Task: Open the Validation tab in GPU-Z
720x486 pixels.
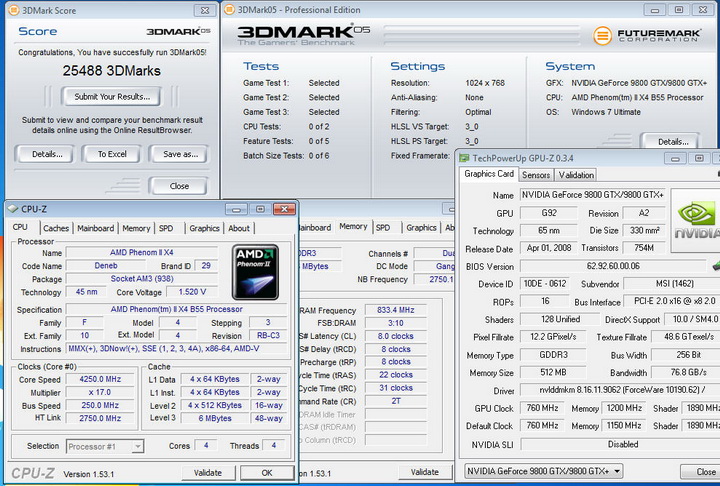Action: point(577,175)
